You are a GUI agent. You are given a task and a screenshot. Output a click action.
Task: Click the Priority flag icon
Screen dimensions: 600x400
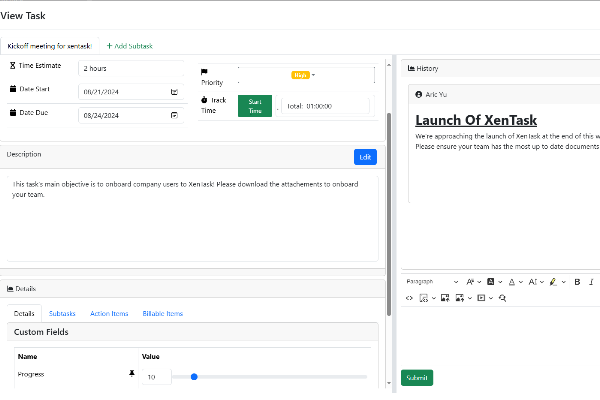204,72
